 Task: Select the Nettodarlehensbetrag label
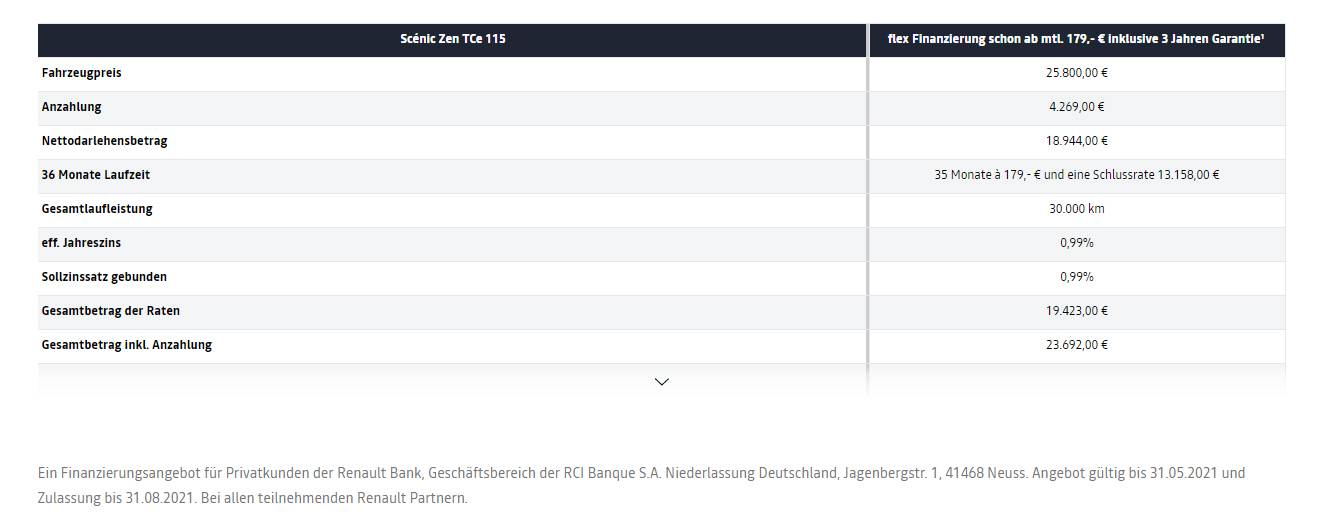[105, 141]
